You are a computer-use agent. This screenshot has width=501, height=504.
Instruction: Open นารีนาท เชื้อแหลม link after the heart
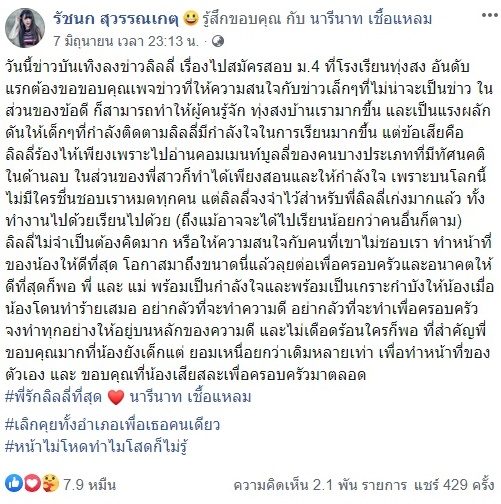[190, 397]
